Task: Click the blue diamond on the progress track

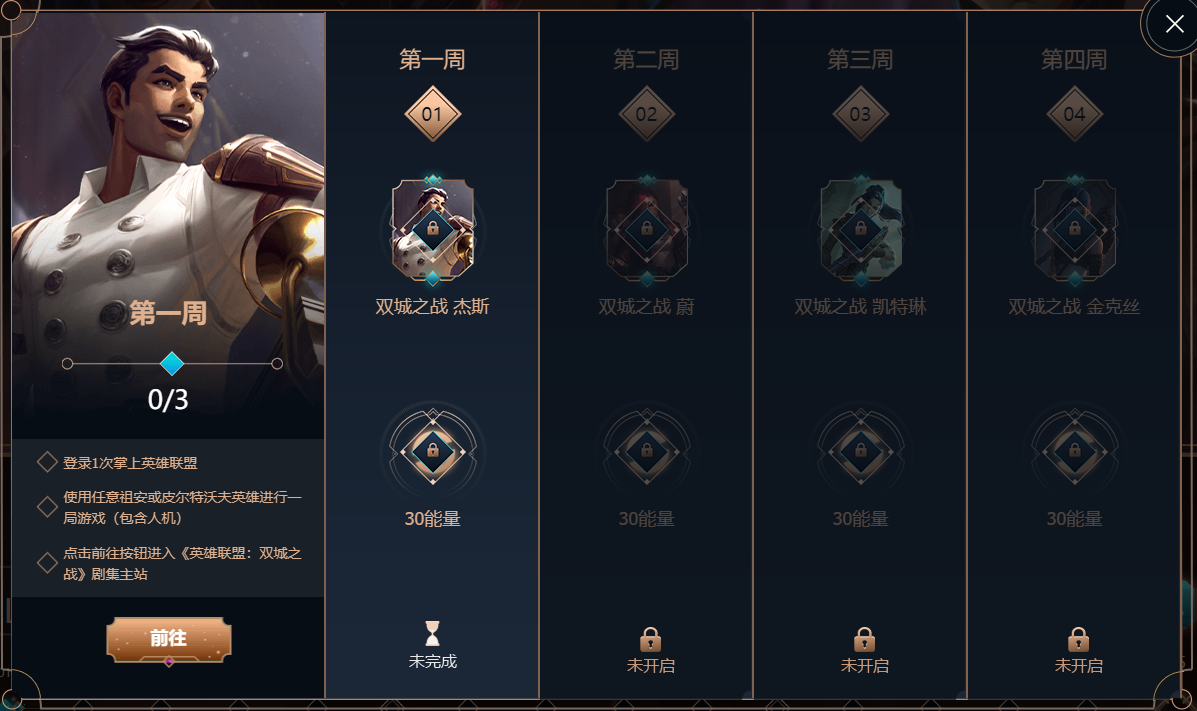Action: (x=172, y=364)
